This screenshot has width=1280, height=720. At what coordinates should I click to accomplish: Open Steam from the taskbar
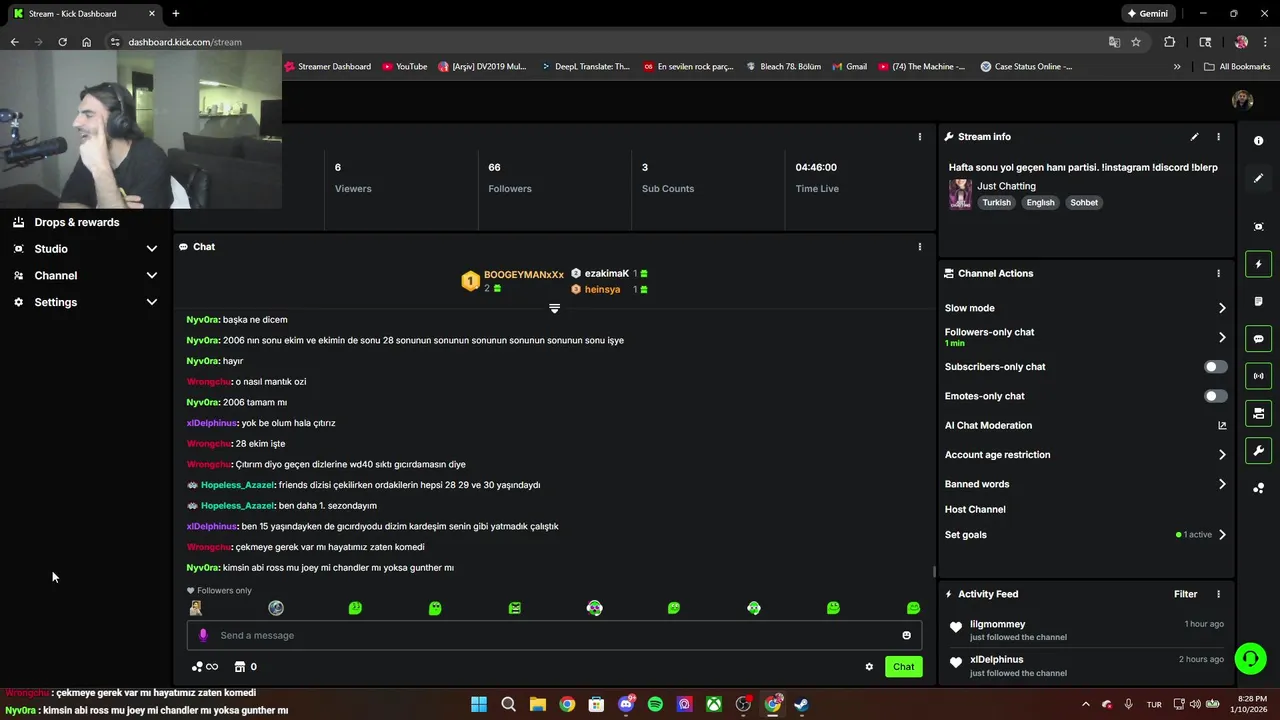pos(802,704)
